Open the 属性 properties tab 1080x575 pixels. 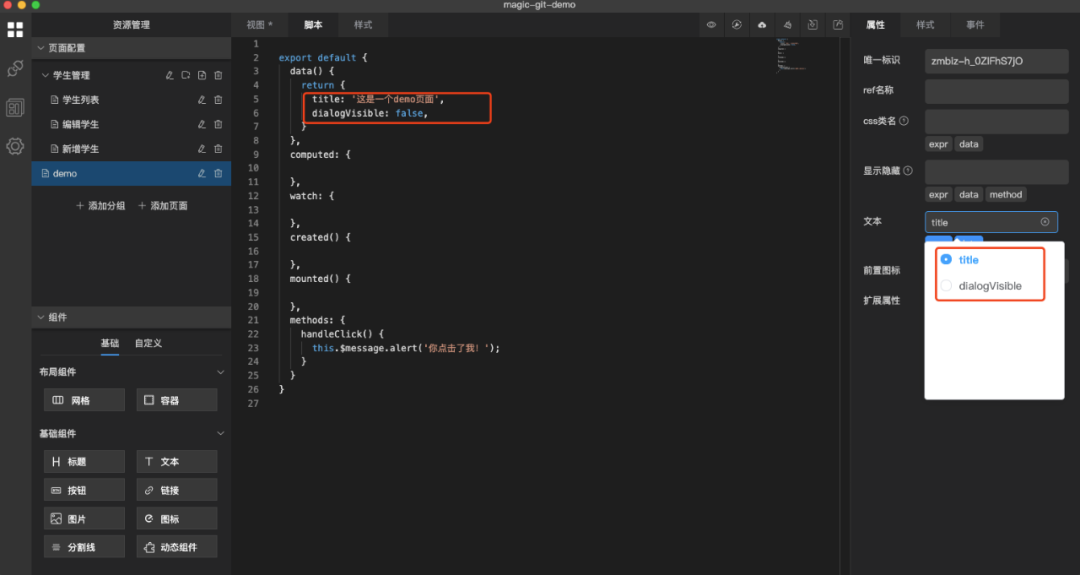point(875,25)
